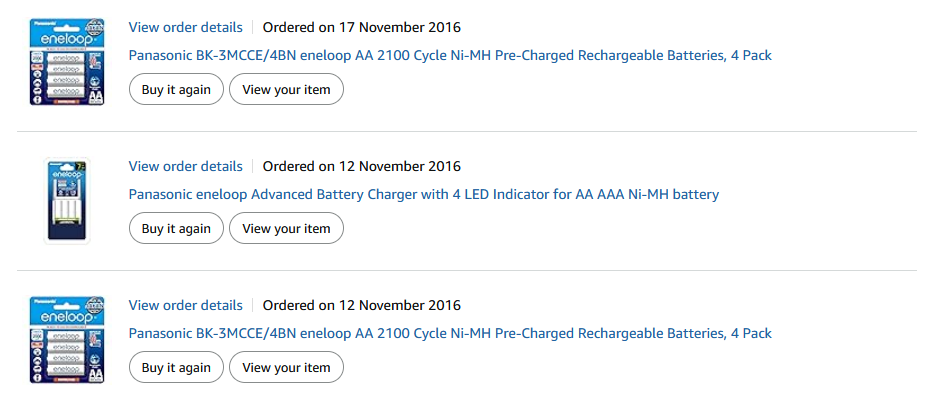This screenshot has width=934, height=396.
Task: View your item for 17 November batteries
Action: (286, 89)
